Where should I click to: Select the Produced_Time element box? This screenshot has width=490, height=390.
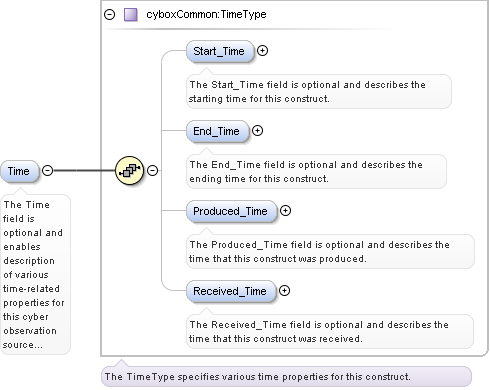[x=231, y=211]
